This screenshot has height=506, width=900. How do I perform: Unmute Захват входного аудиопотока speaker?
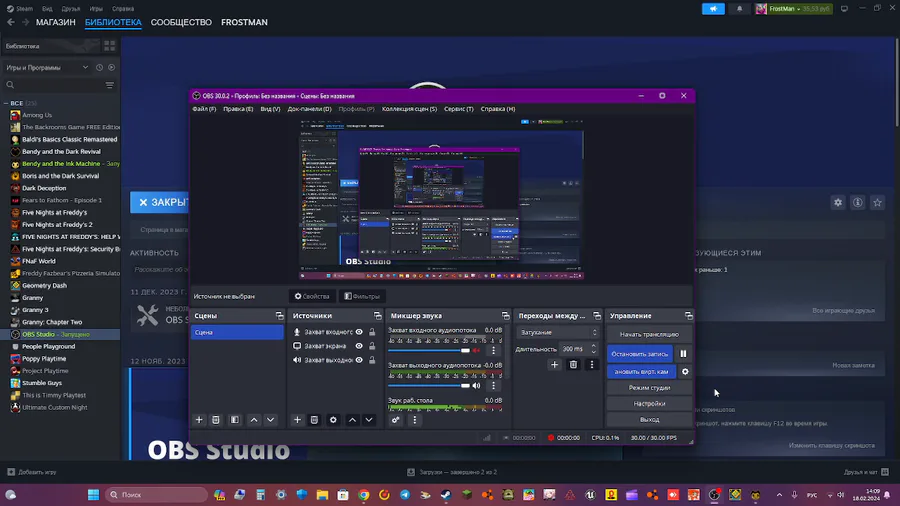tap(476, 350)
